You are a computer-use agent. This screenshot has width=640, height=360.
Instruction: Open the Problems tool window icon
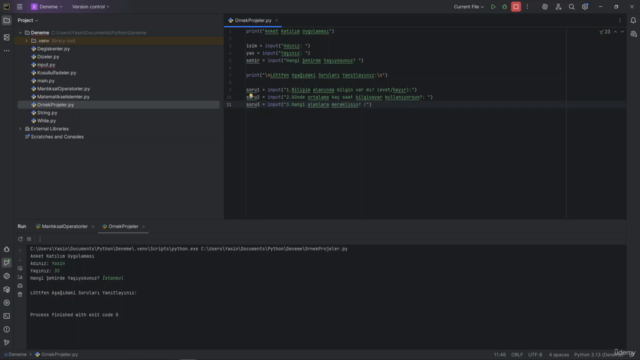7,329
